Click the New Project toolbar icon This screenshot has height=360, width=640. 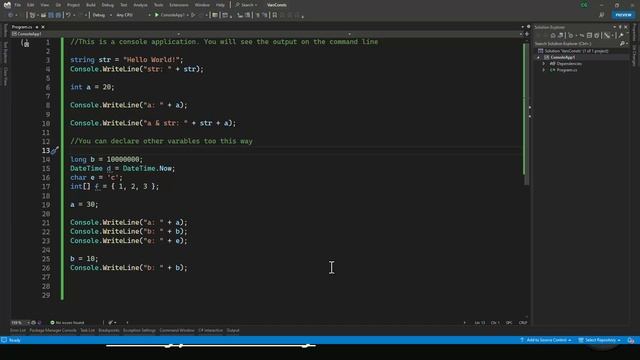pyautogui.click(x=33, y=15)
